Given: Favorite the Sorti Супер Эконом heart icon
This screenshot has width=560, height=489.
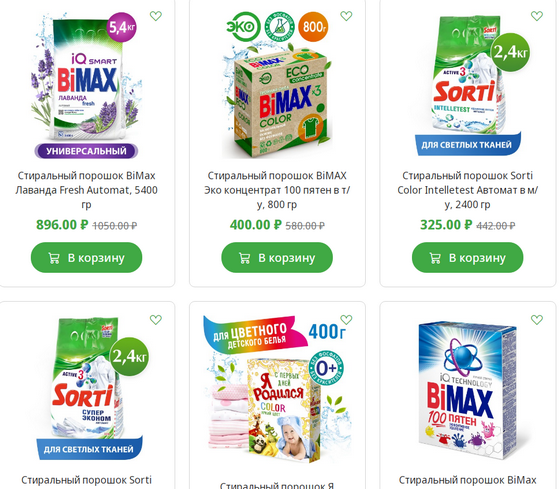Looking at the screenshot, I should pyautogui.click(x=156, y=319).
